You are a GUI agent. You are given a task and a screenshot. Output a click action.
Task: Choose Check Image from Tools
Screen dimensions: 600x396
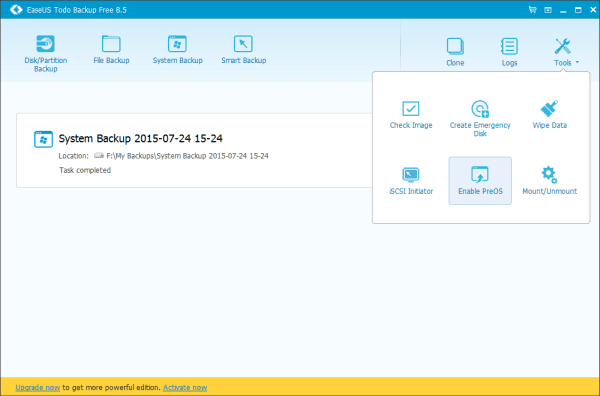(411, 114)
